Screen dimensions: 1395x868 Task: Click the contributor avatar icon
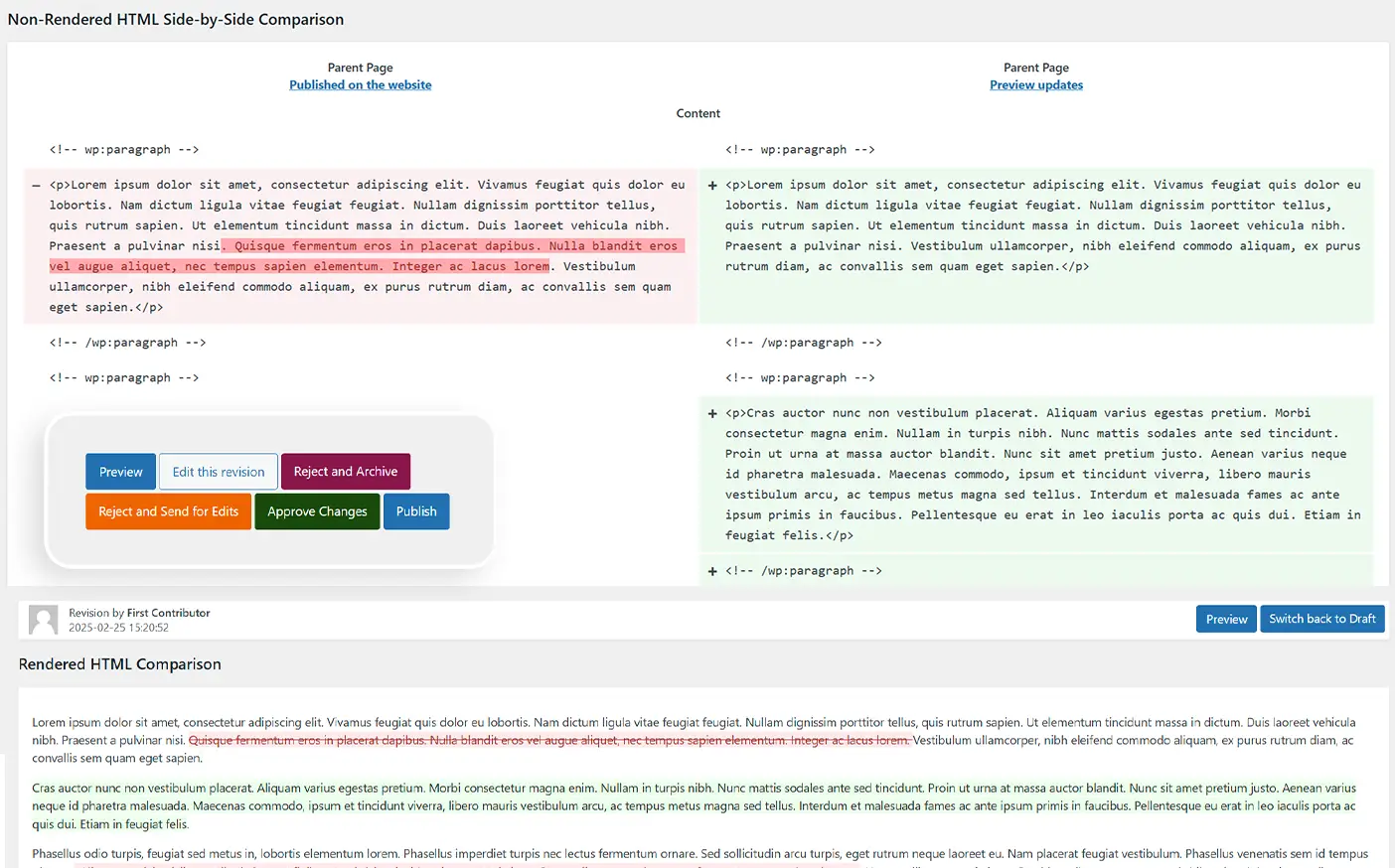point(43,619)
